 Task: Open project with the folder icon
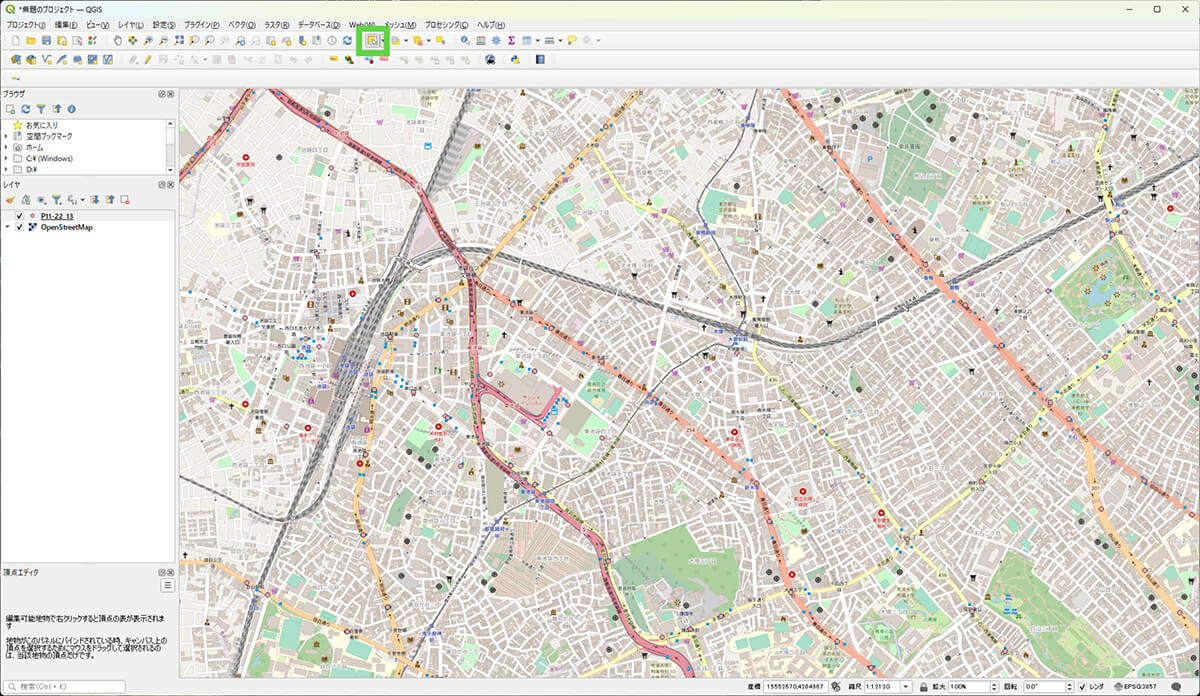point(31,40)
